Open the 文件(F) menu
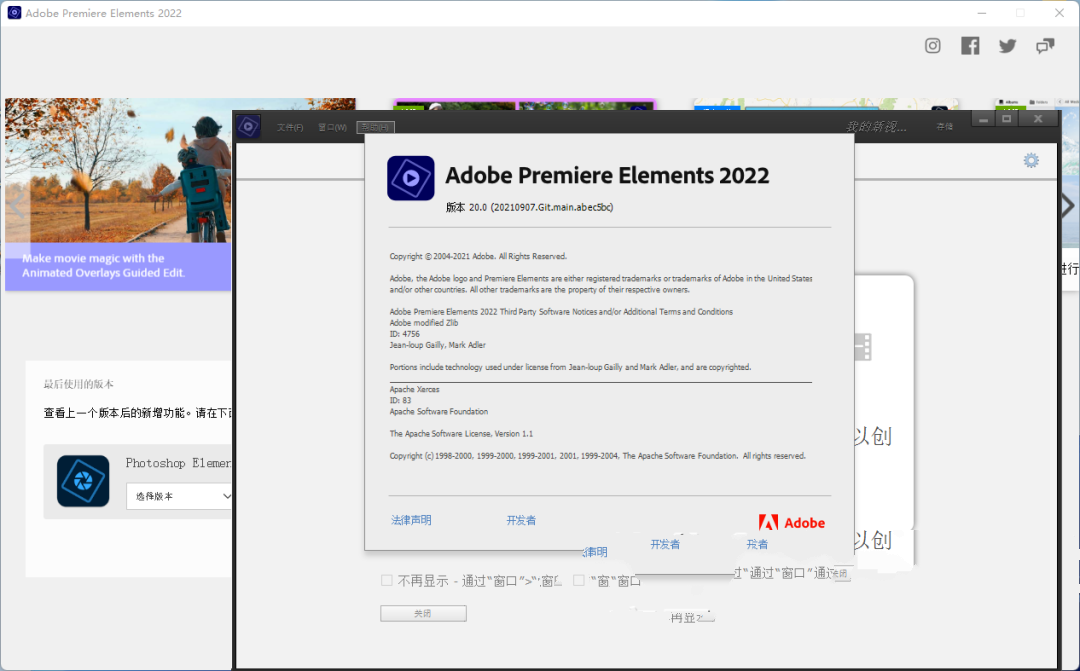Screen dimensions: 1080x671 click(290, 127)
